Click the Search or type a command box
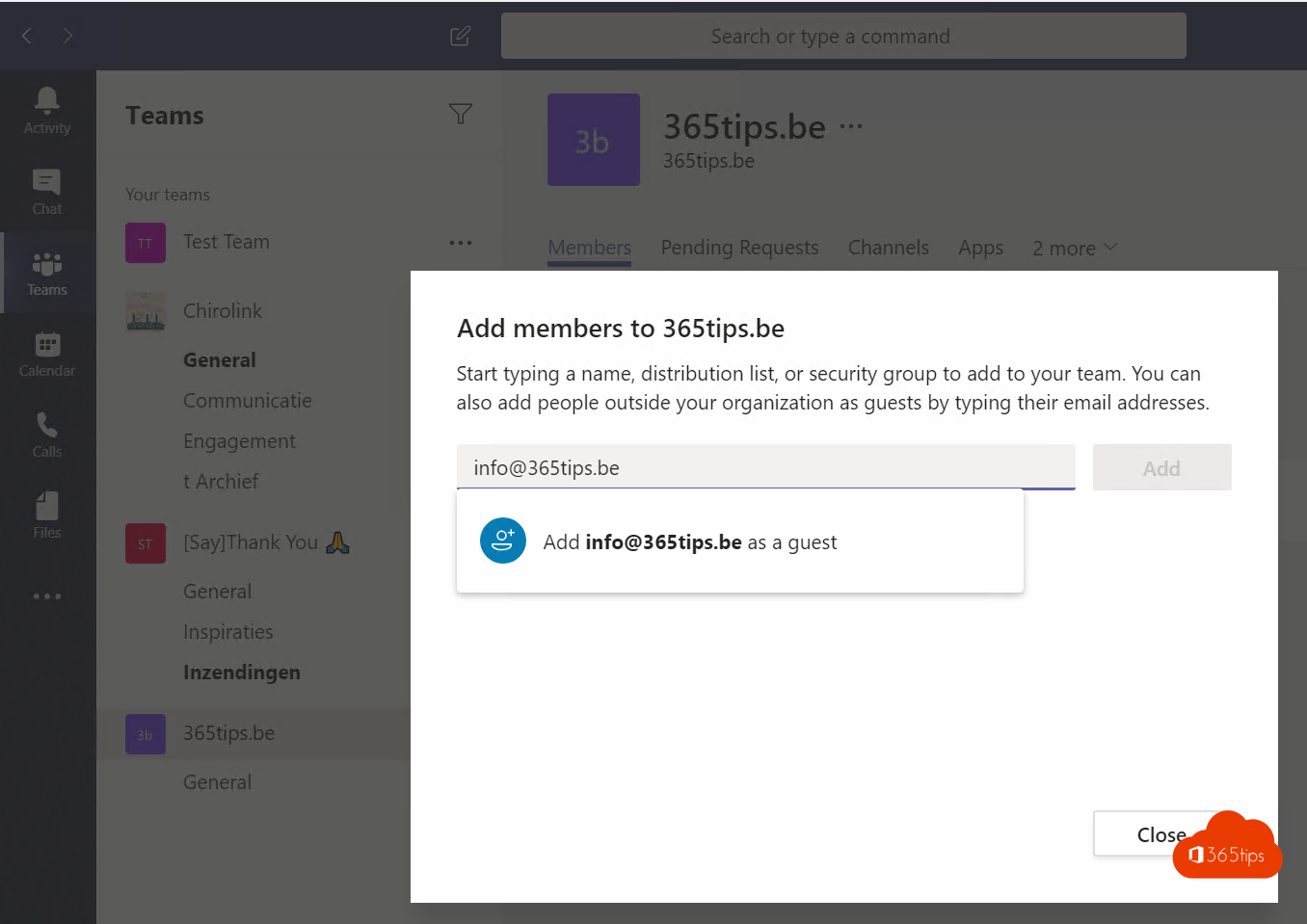Image resolution: width=1307 pixels, height=924 pixels. pos(843,36)
